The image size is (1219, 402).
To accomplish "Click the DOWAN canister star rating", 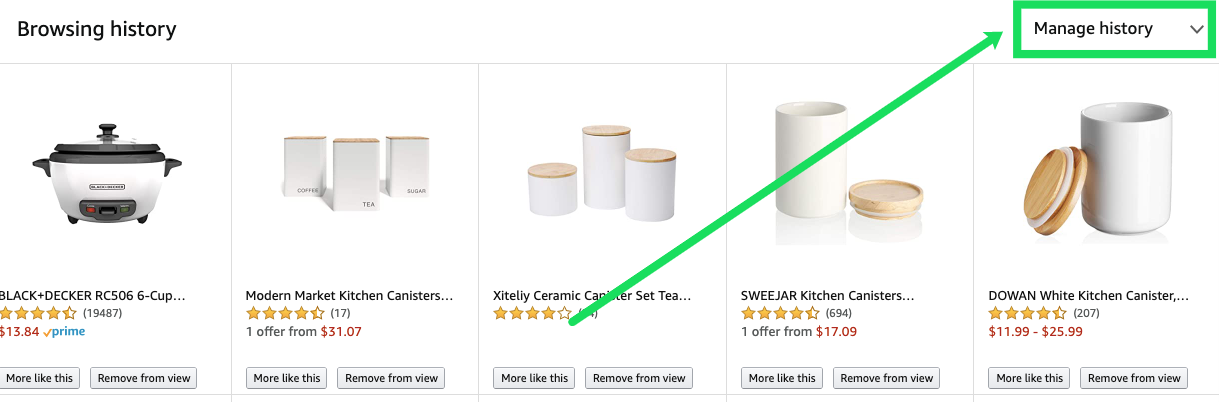I will 1028,313.
